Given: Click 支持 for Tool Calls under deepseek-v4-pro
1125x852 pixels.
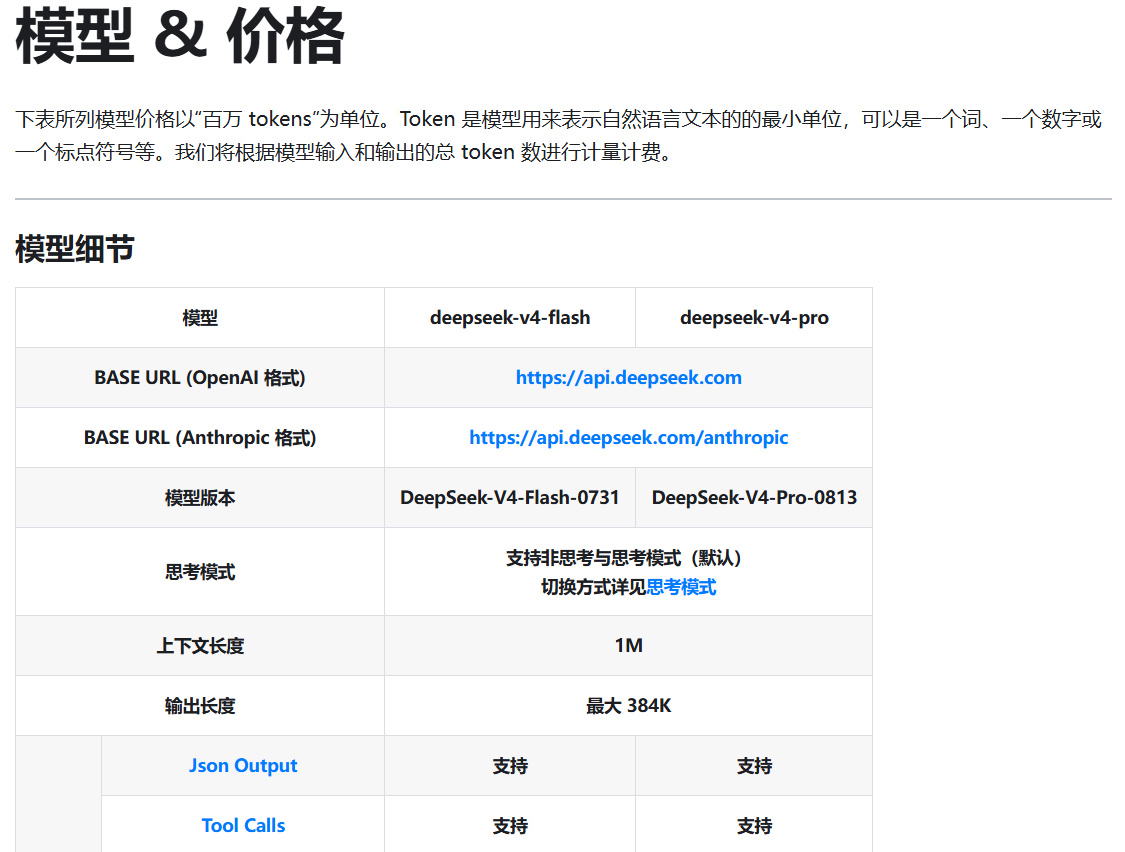Looking at the screenshot, I should pos(754,826).
